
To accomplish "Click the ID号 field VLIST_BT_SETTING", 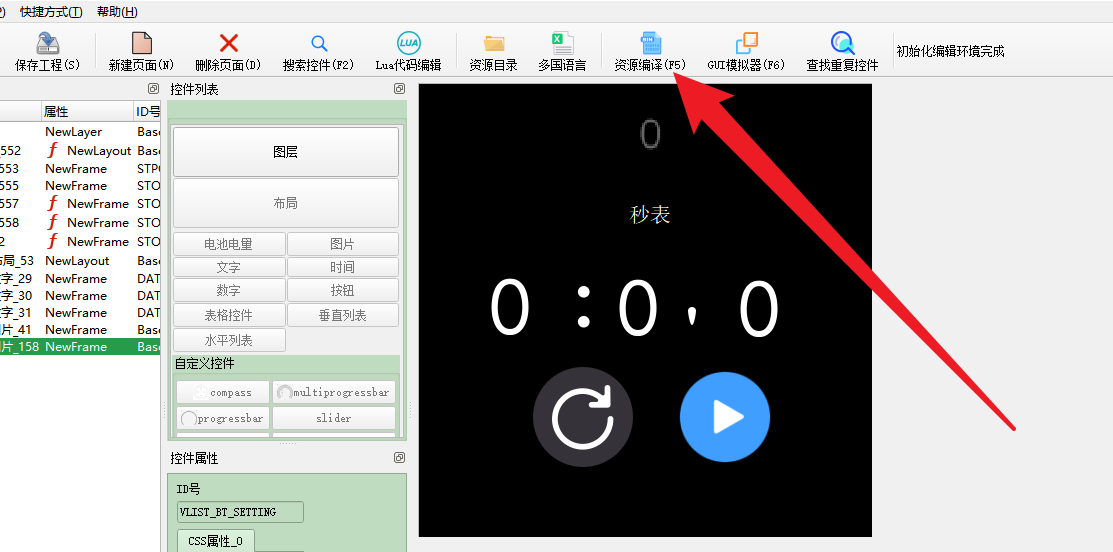I will tap(240, 512).
